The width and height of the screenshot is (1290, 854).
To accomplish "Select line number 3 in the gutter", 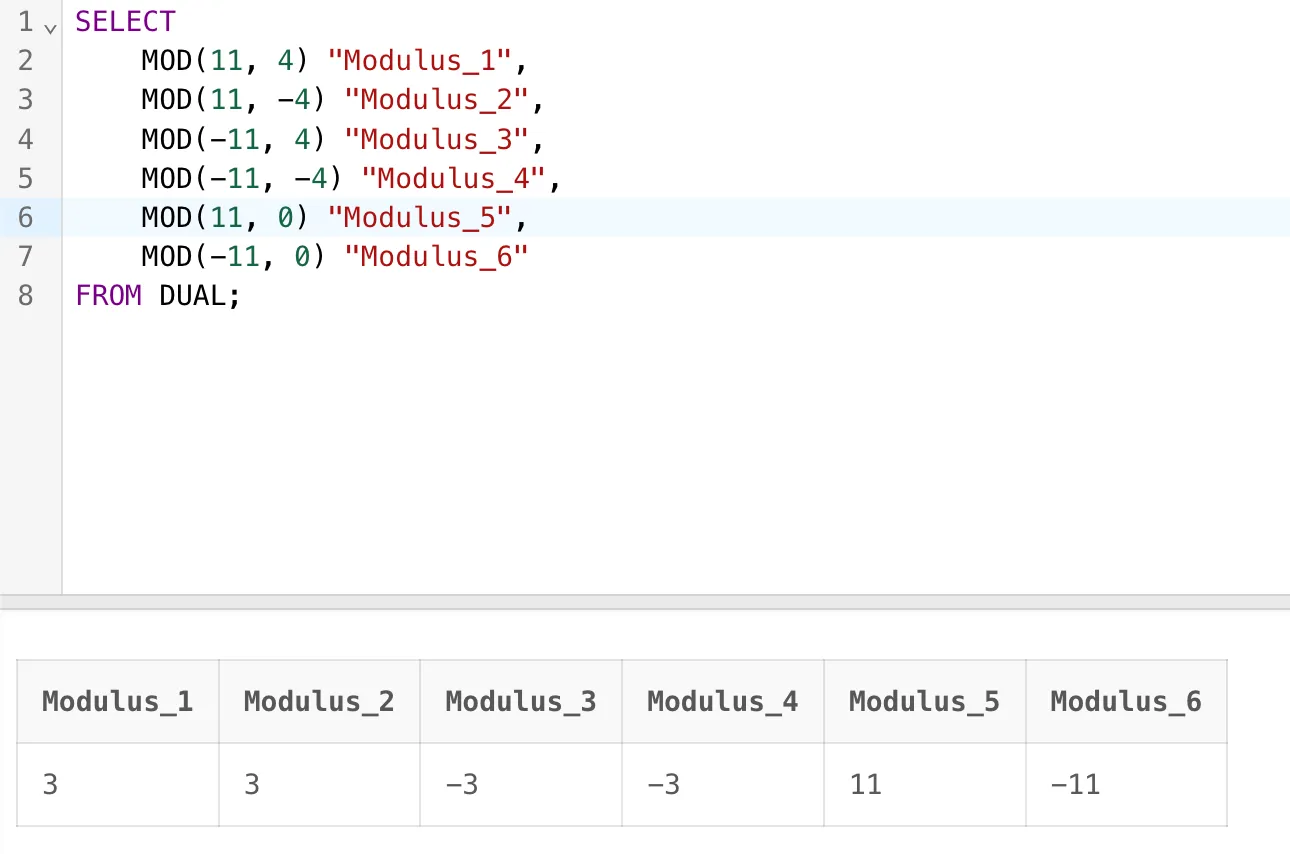I will point(25,99).
